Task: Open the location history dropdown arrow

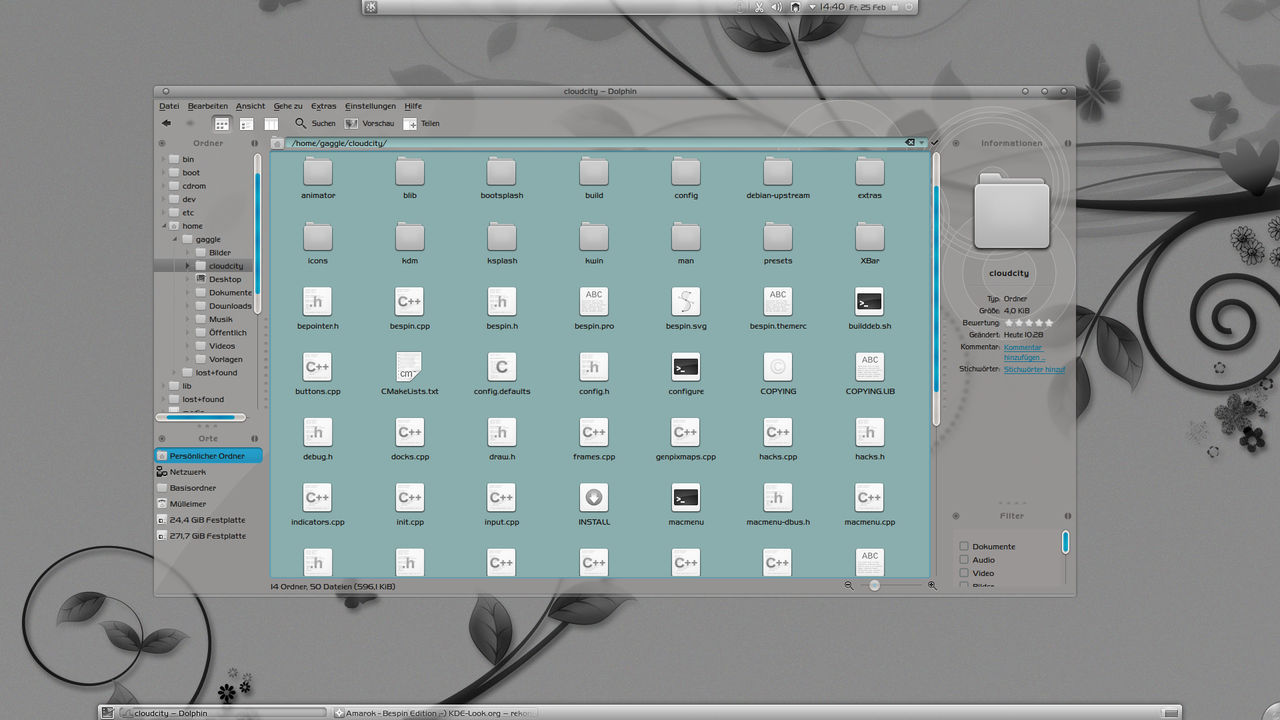Action: click(x=922, y=143)
